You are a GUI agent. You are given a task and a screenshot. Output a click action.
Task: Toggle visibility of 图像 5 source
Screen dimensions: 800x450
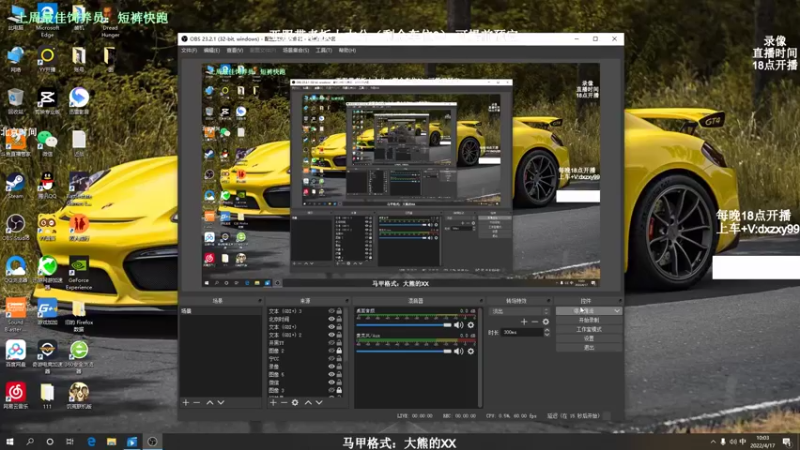tap(332, 374)
